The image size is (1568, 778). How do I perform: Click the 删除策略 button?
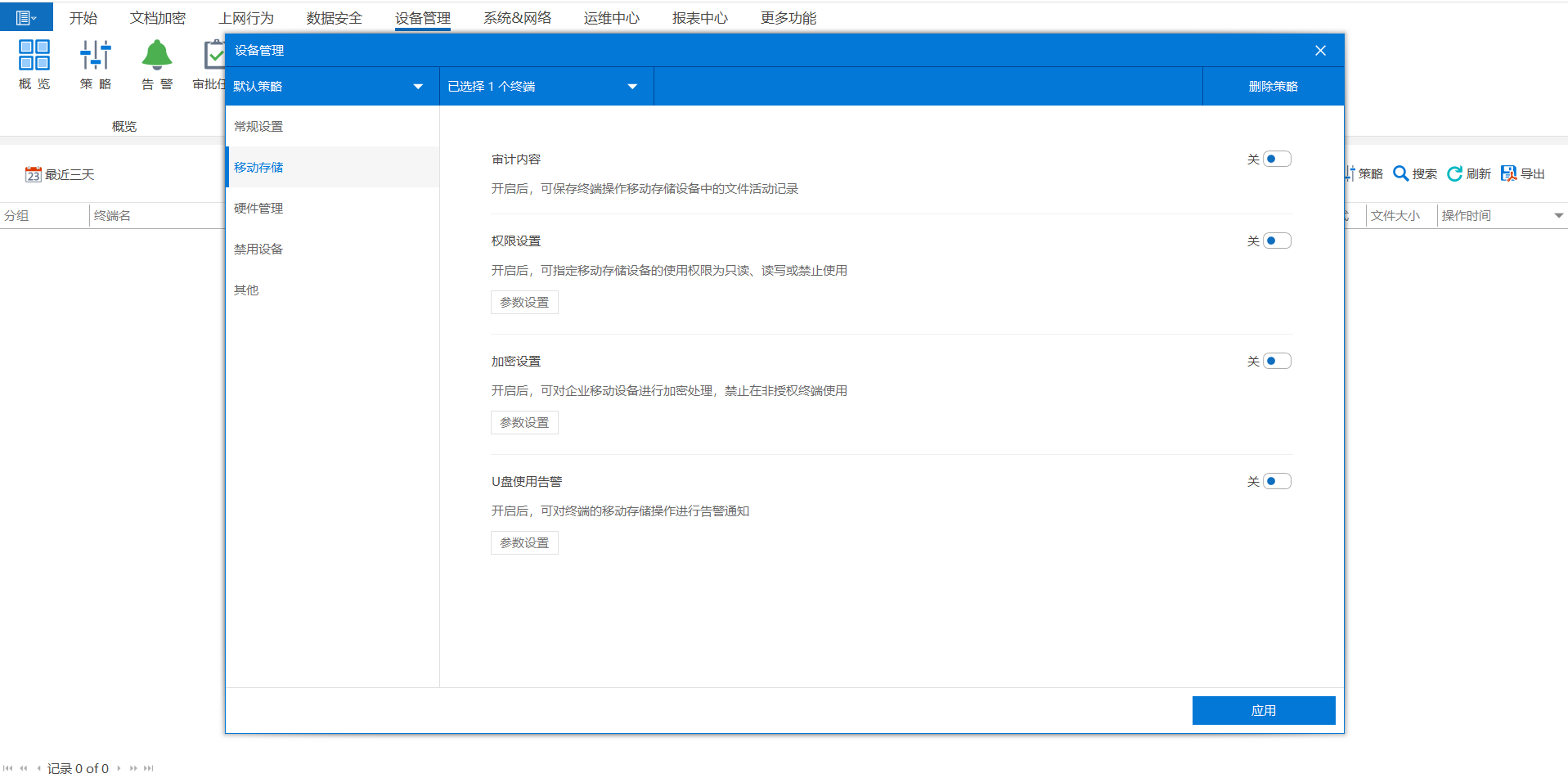tap(1273, 87)
